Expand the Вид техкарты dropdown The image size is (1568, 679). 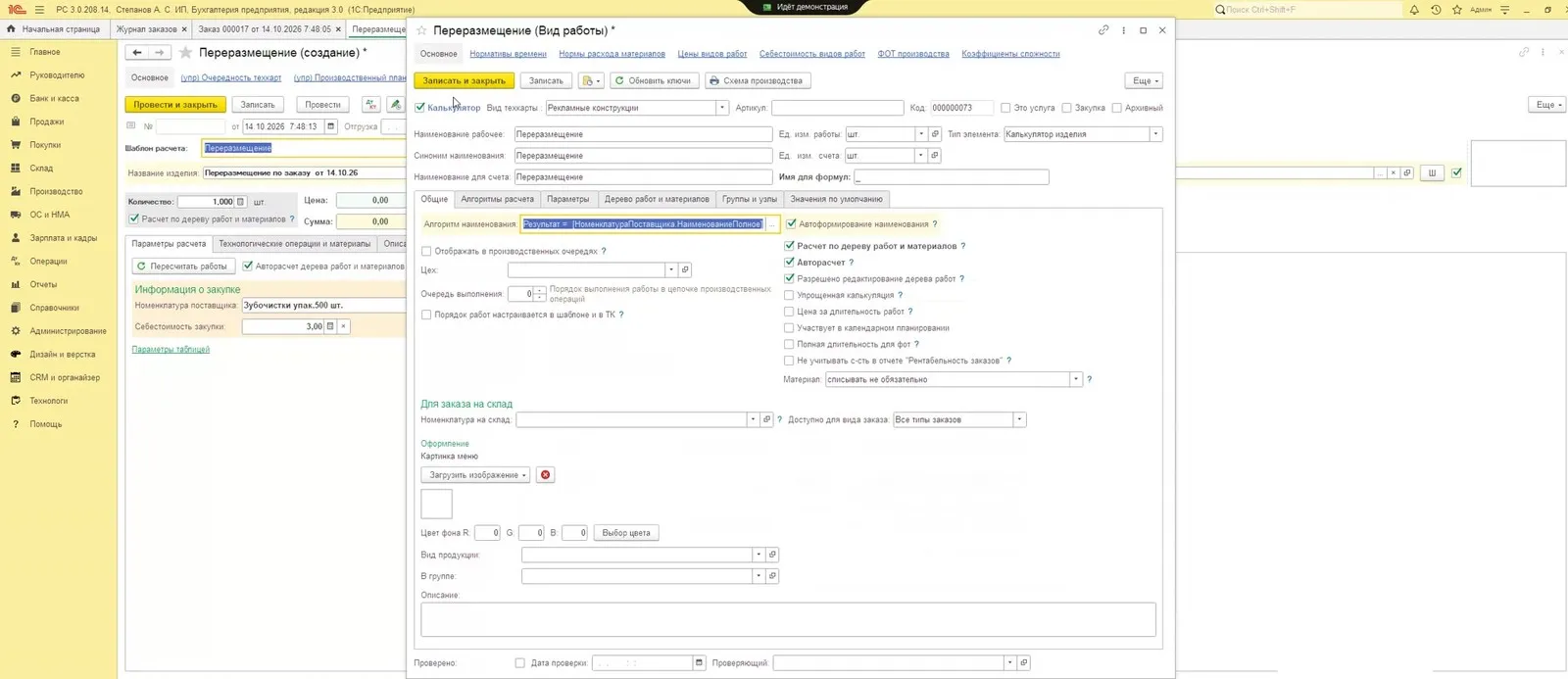pyautogui.click(x=722, y=108)
